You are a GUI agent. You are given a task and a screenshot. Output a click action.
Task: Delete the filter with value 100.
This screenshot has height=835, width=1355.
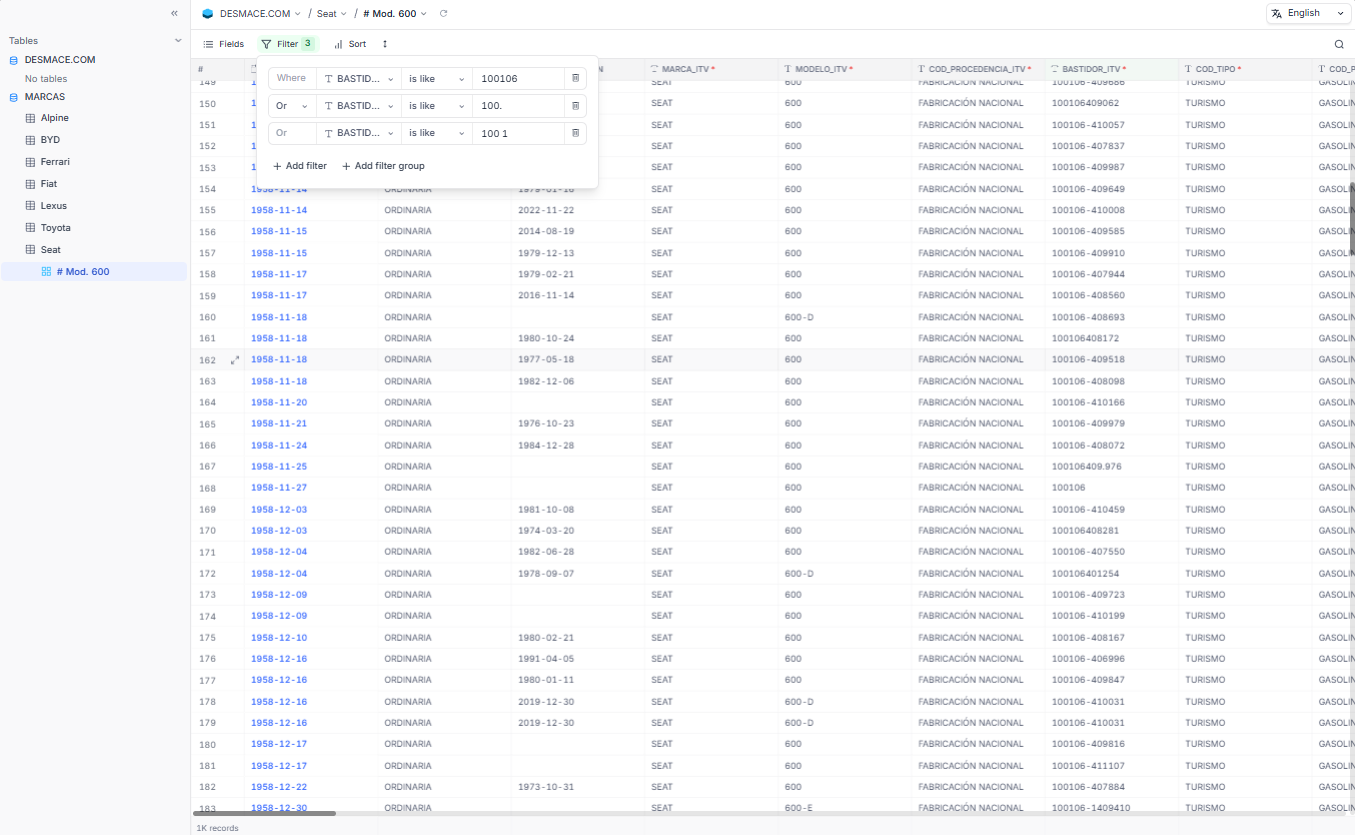575,105
